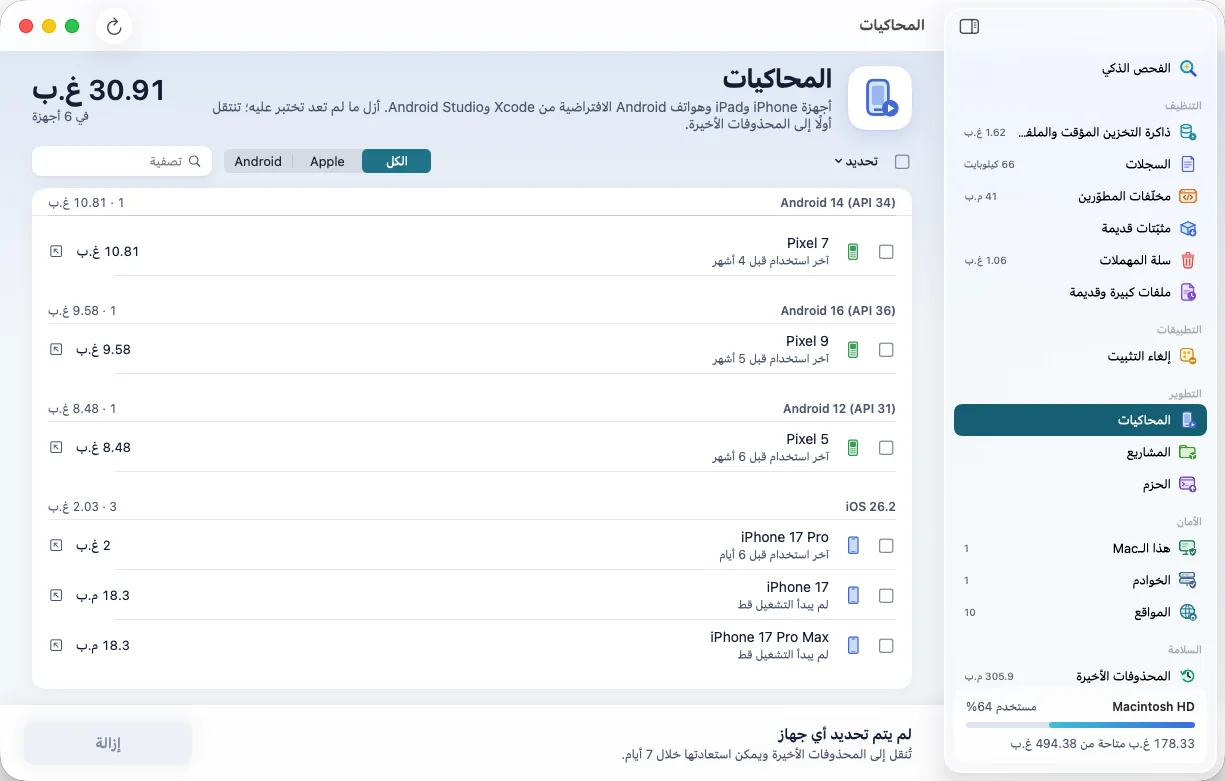Open المحذوفات الأخيرة sidebar item
The image size is (1225, 781).
(x=1080, y=676)
